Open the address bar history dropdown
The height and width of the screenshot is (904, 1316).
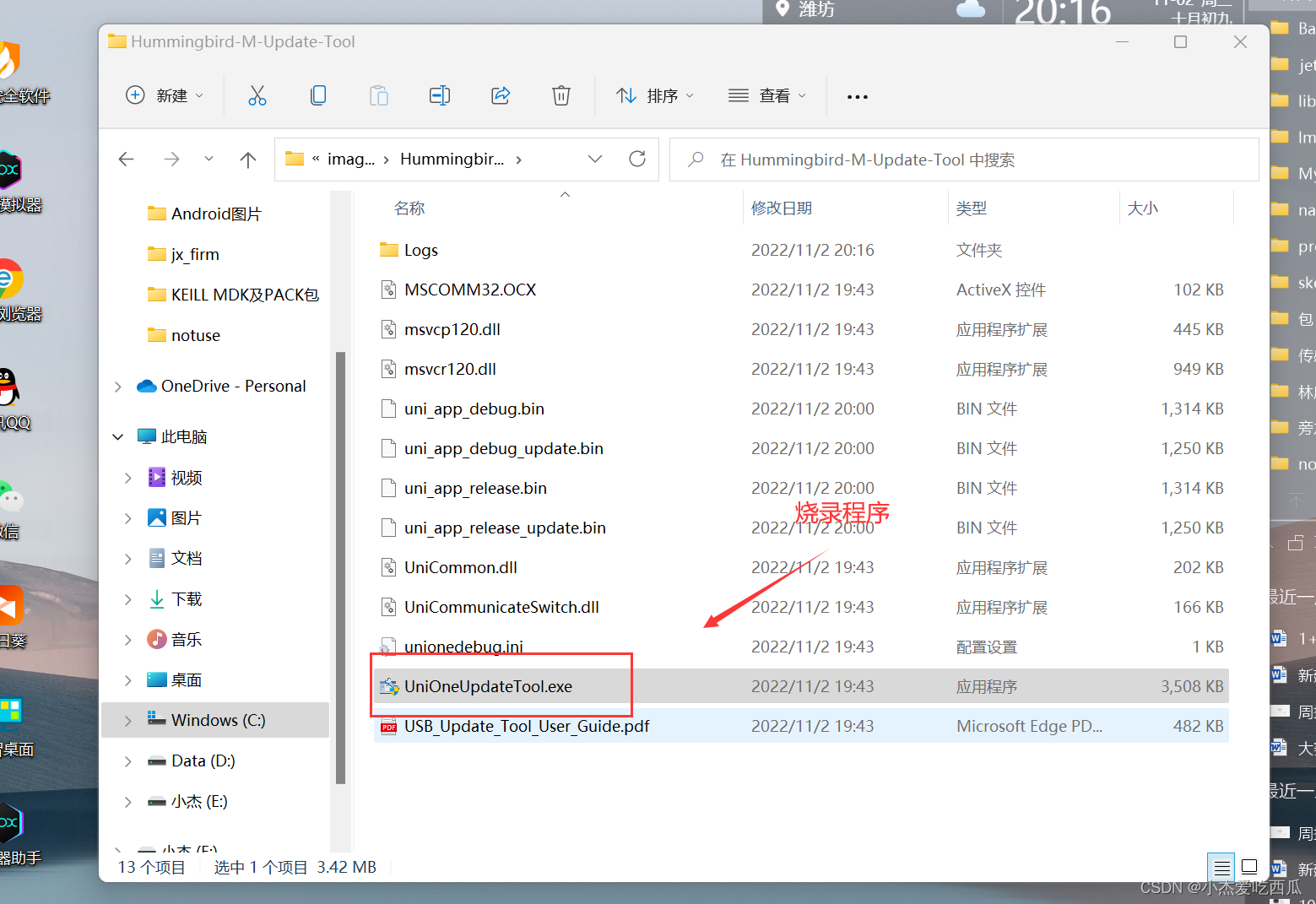tap(595, 159)
